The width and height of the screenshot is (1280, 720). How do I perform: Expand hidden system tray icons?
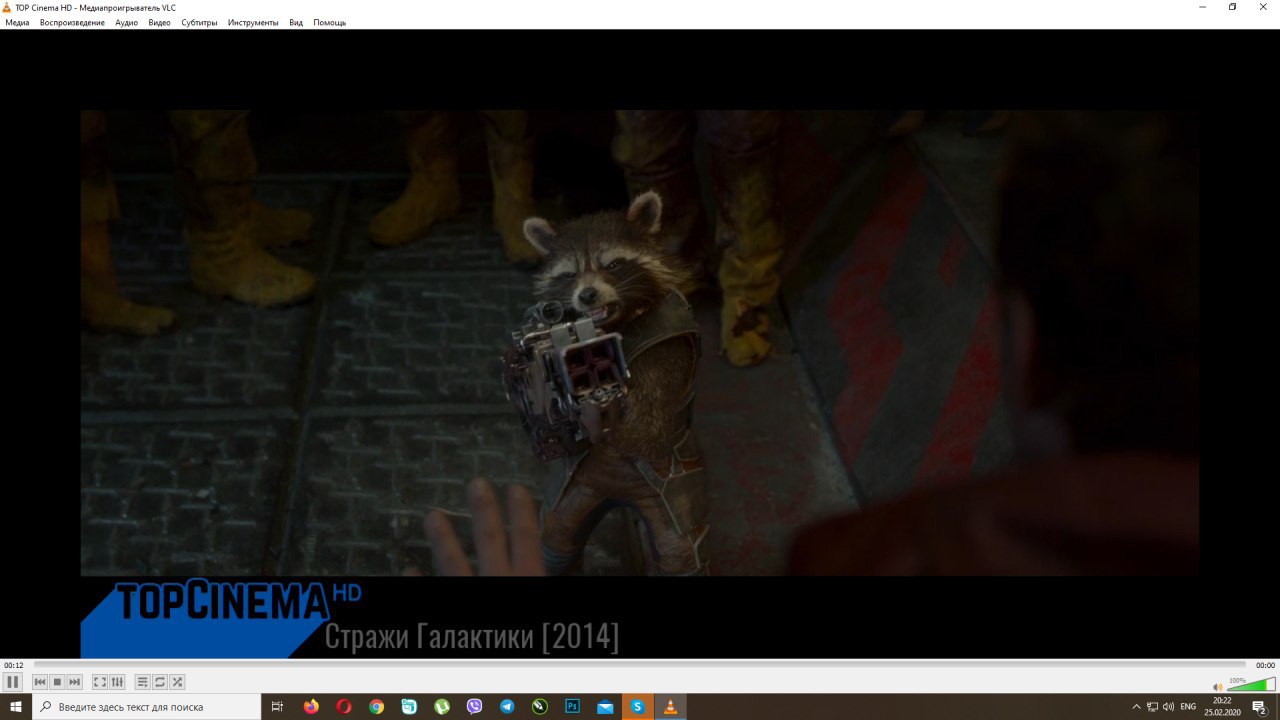tap(1135, 707)
